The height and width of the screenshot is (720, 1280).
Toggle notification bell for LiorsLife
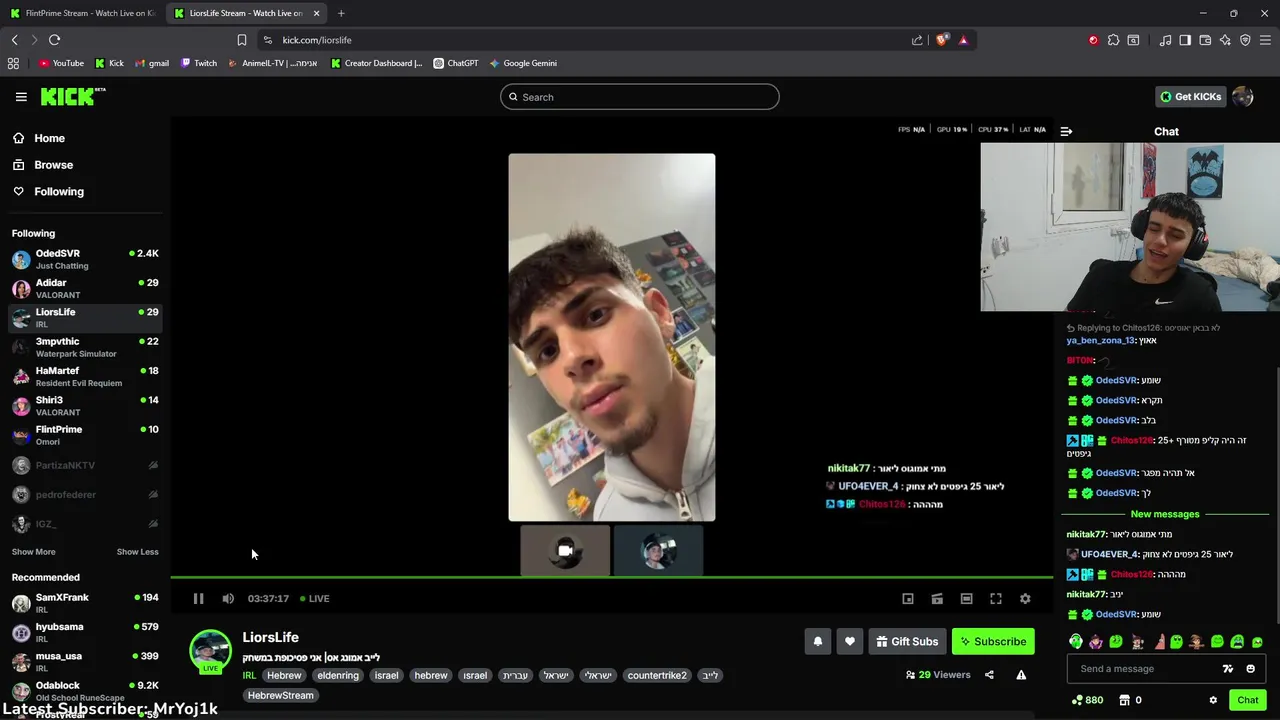point(817,642)
